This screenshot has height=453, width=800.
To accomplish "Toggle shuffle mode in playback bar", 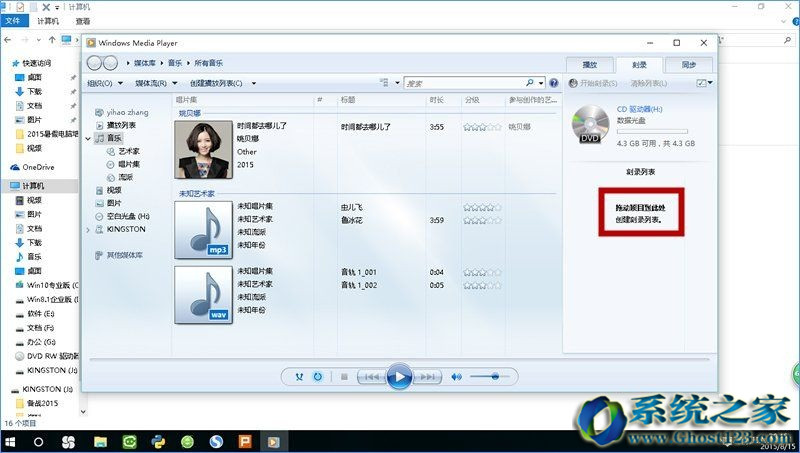I will [298, 376].
